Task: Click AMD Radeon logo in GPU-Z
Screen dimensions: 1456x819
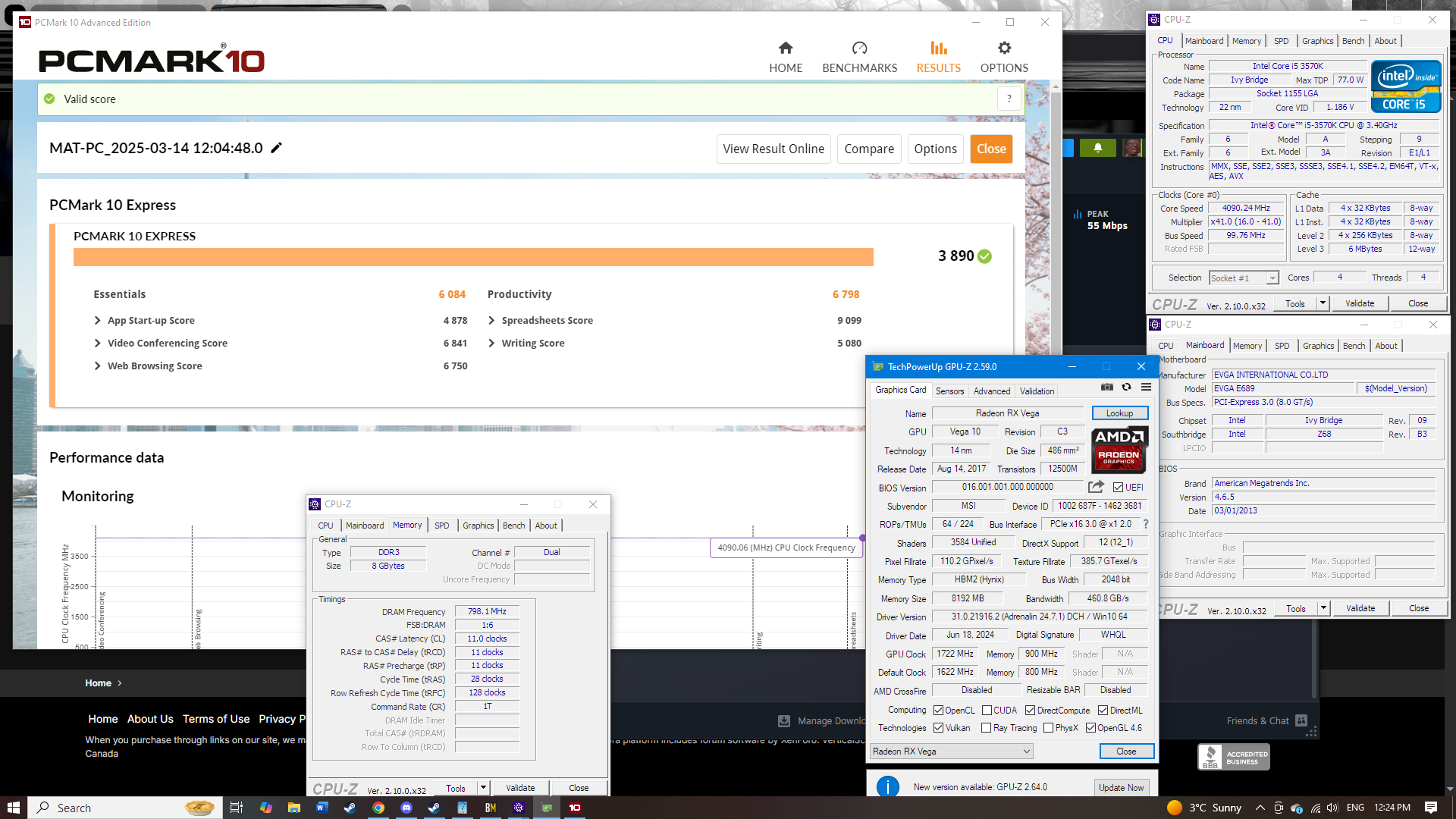Action: click(x=1119, y=450)
